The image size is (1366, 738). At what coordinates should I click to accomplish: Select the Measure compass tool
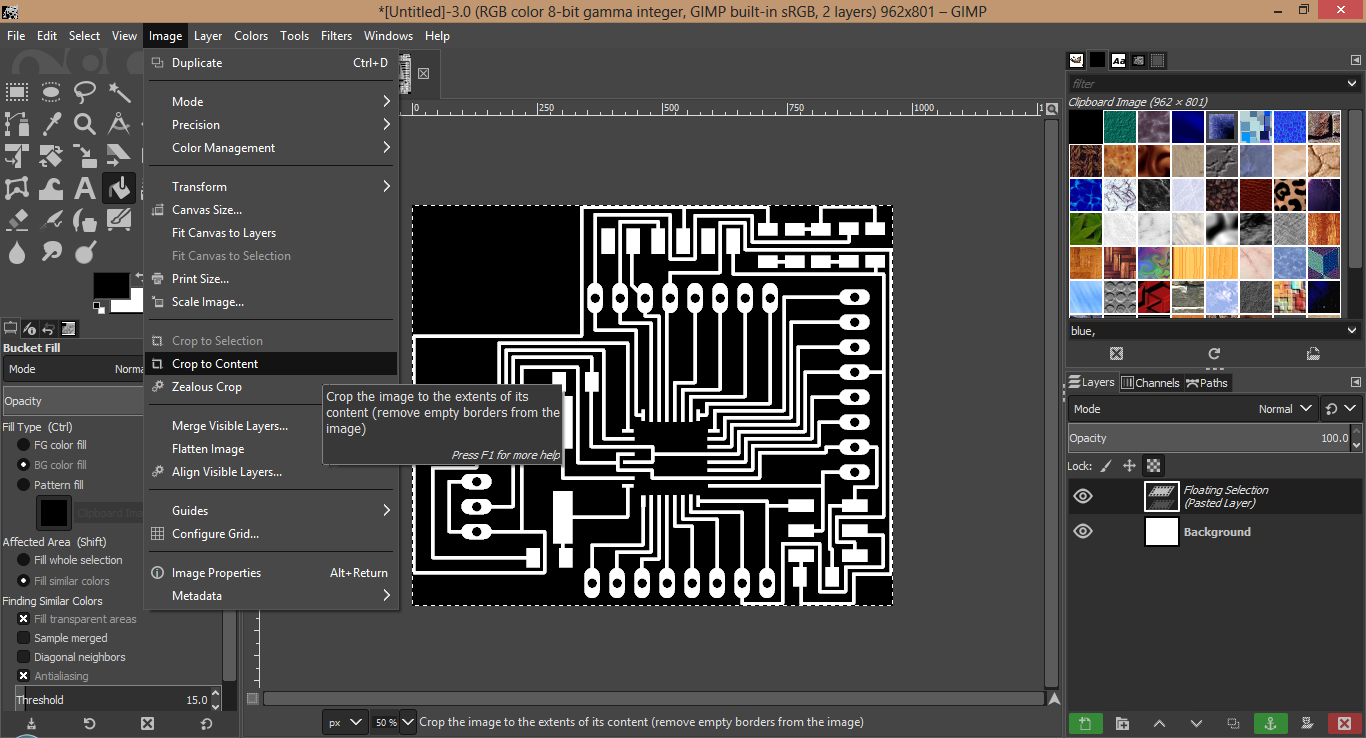[119, 124]
